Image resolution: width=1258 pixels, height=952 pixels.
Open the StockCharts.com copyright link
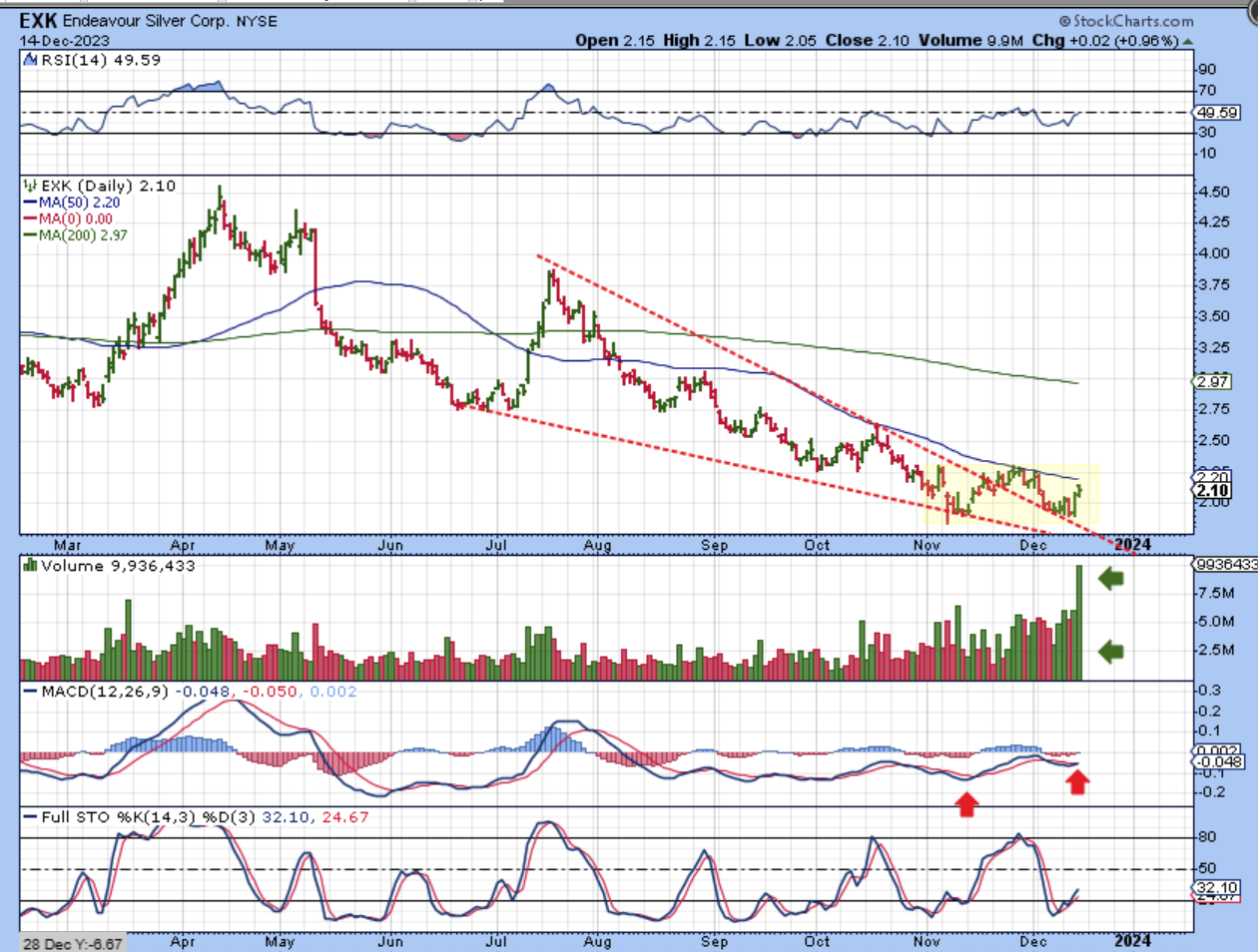click(1126, 21)
